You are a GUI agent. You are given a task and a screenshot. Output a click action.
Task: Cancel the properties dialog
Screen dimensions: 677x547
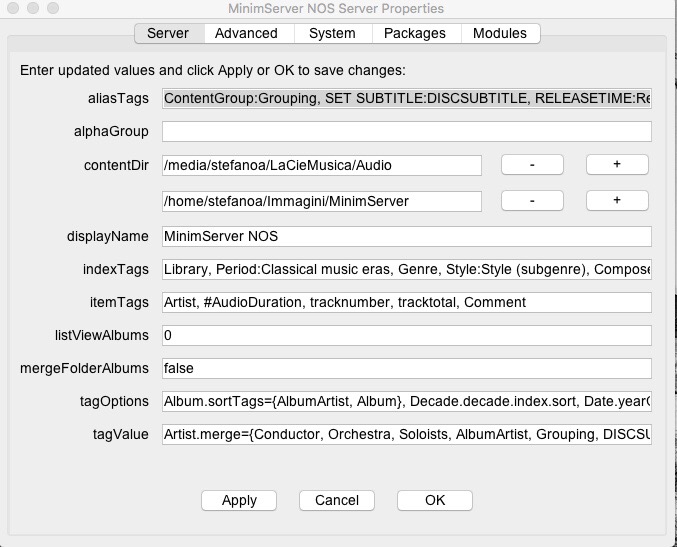pos(337,500)
